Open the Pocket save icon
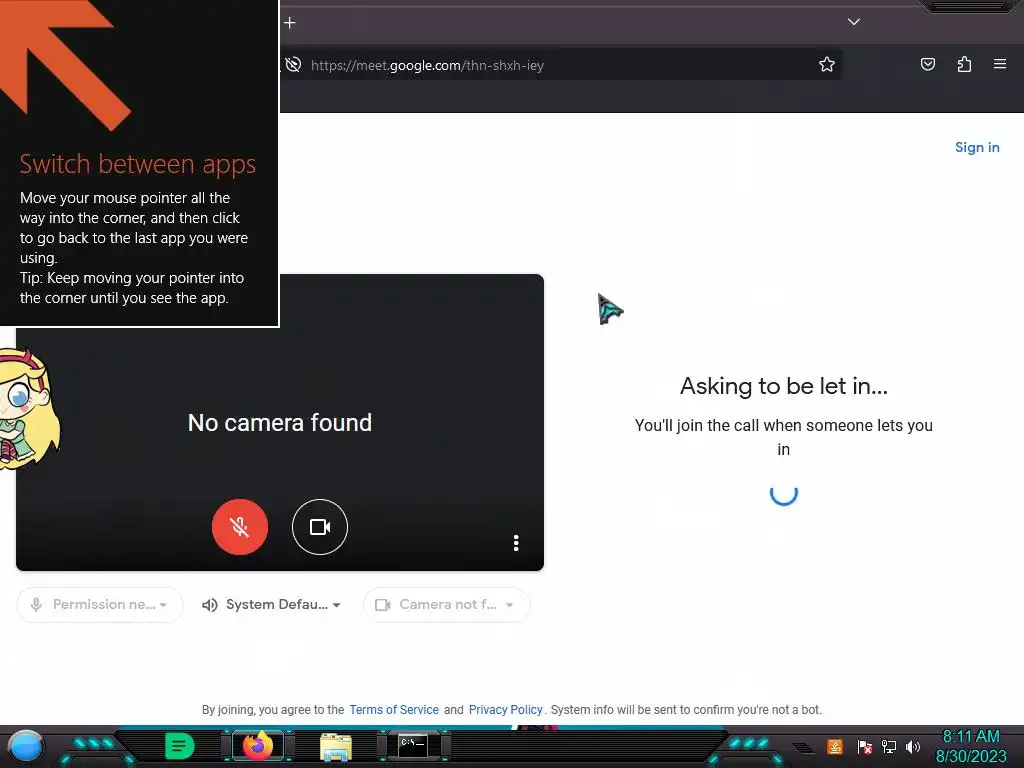1024x768 pixels. coord(927,64)
